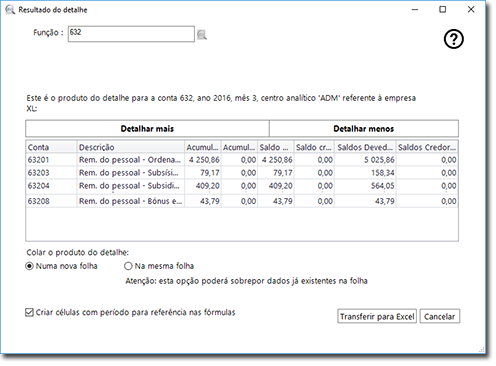This screenshot has height=366, width=496.
Task: Sort by the Descrição column header
Action: 131,147
